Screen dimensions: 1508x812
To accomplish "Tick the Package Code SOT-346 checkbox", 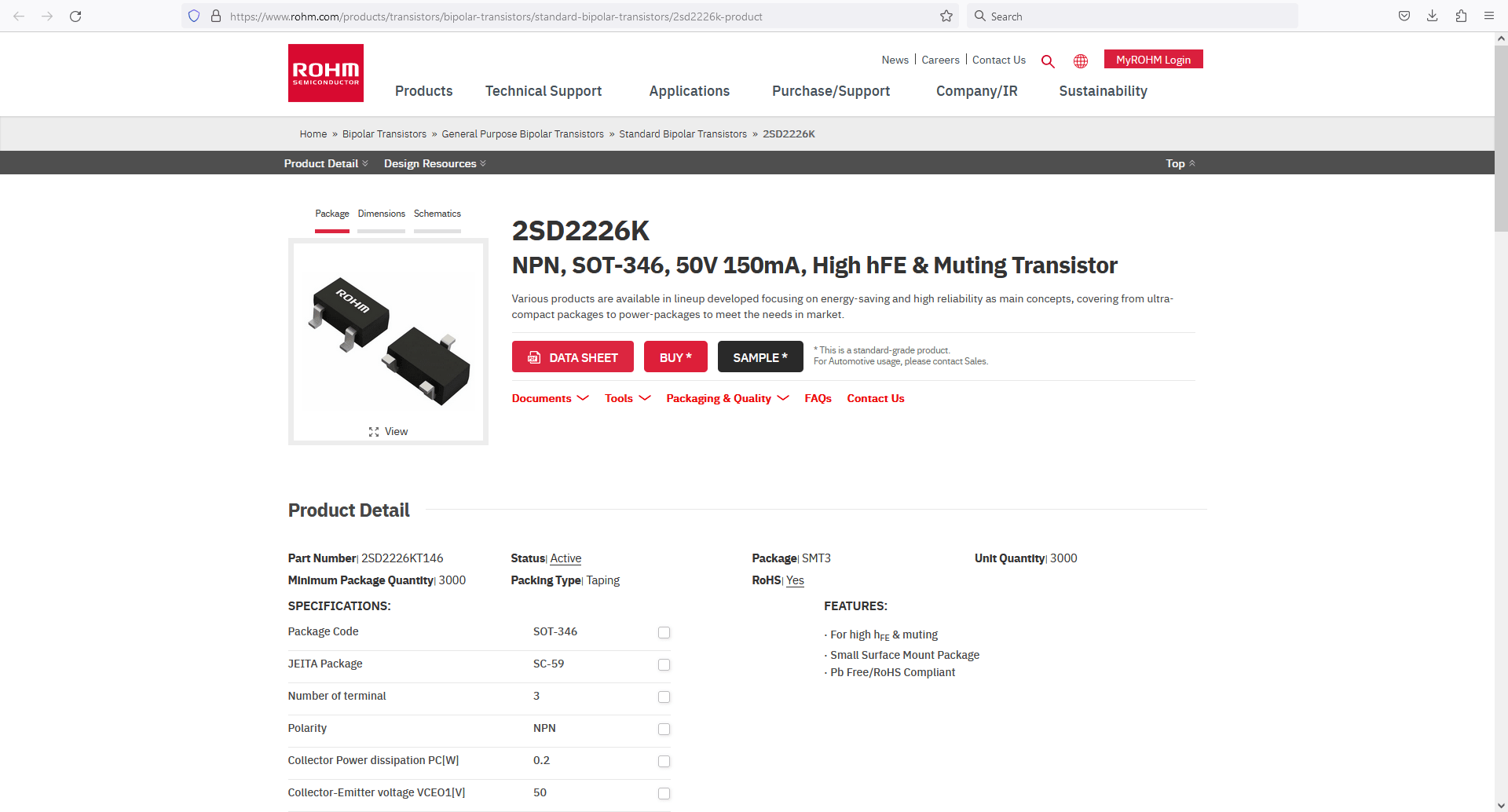I will pos(664,632).
